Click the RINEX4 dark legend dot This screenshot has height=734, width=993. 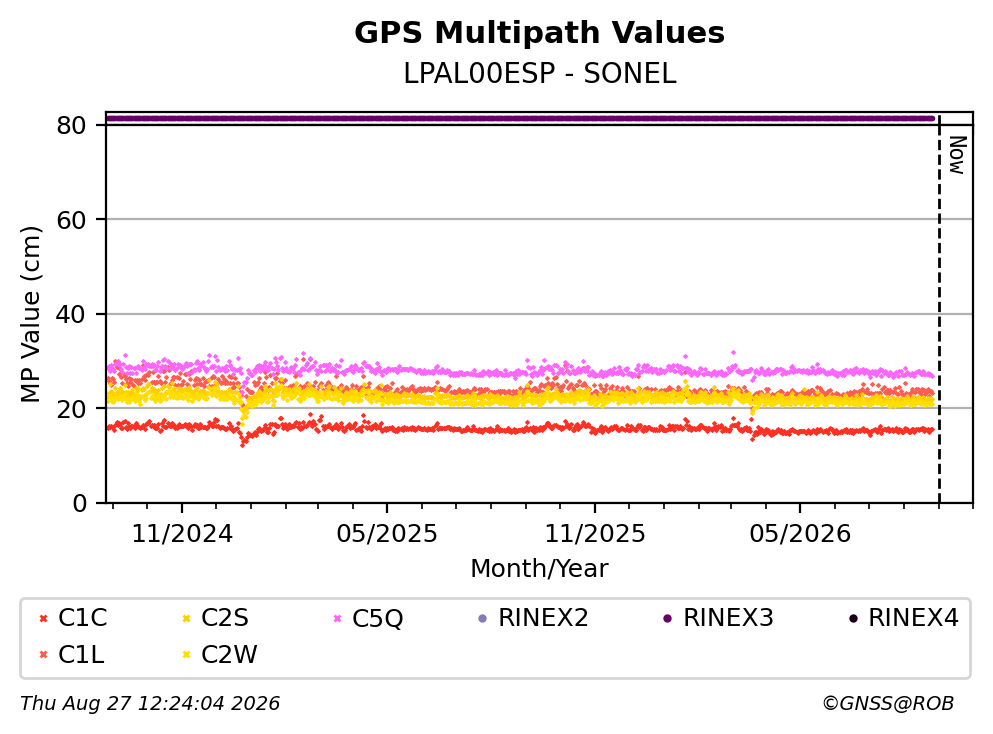coord(853,619)
